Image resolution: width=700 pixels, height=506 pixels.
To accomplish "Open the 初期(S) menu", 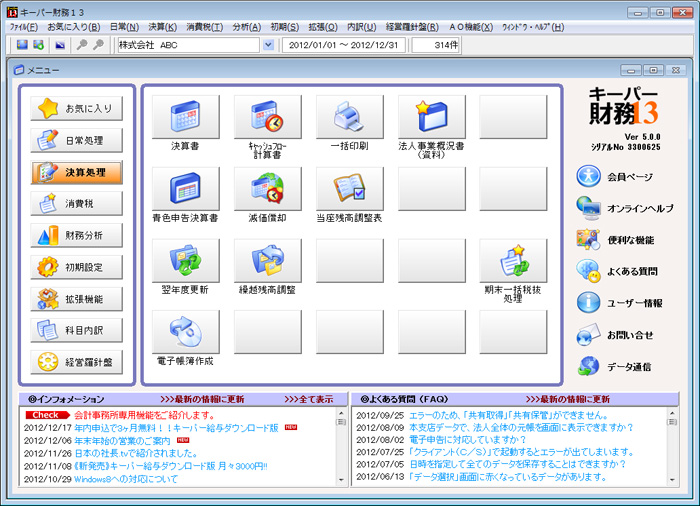I will pos(284,27).
